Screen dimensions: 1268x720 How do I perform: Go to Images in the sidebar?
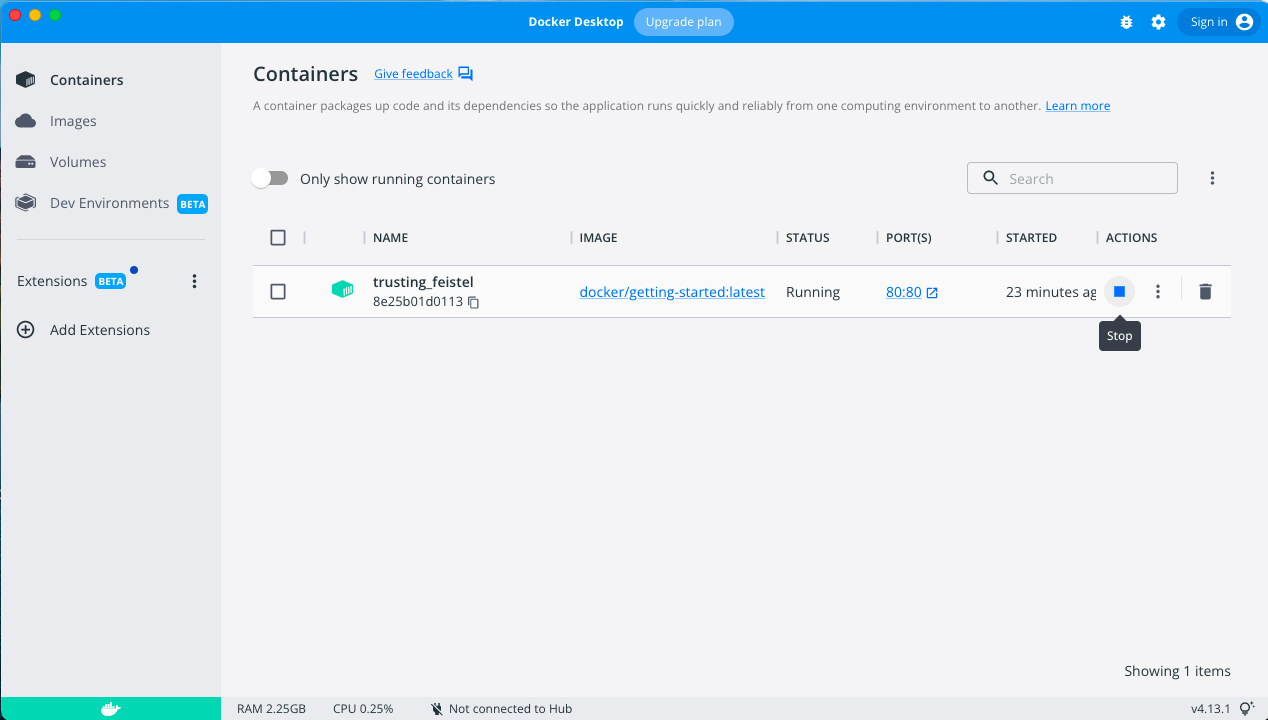click(110, 121)
